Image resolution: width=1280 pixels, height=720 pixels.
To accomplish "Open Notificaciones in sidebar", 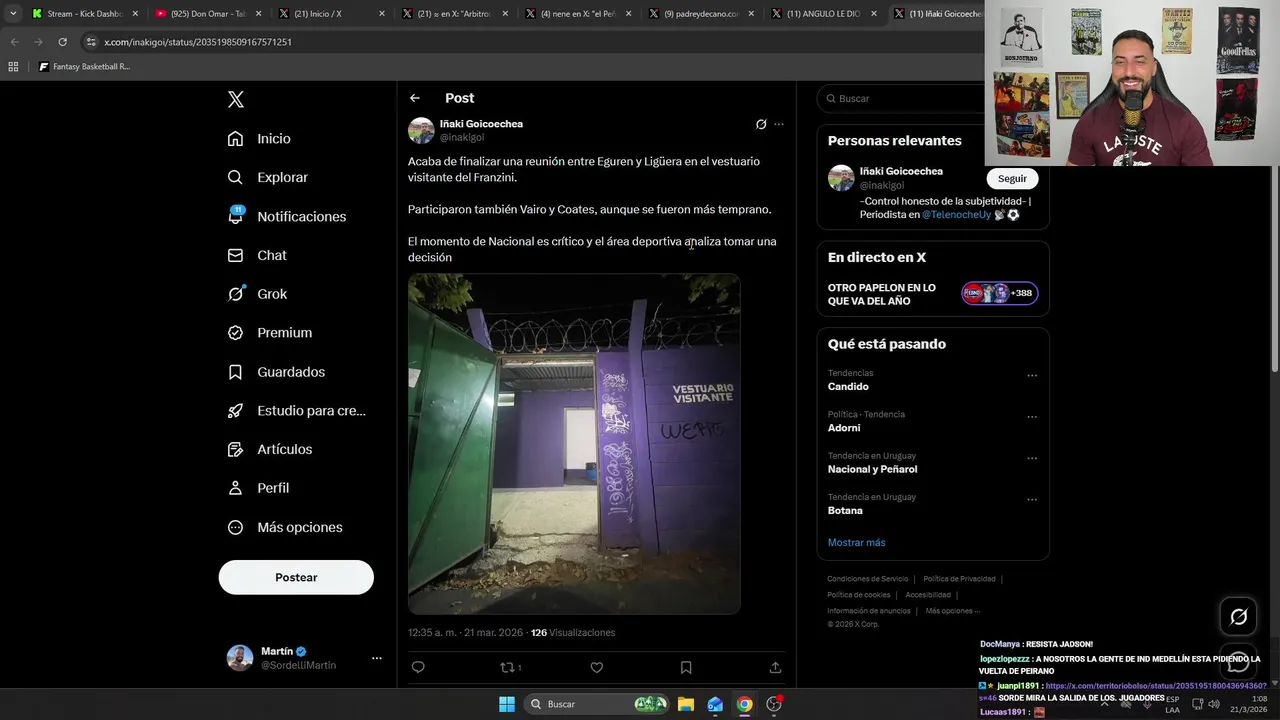I will point(286,216).
